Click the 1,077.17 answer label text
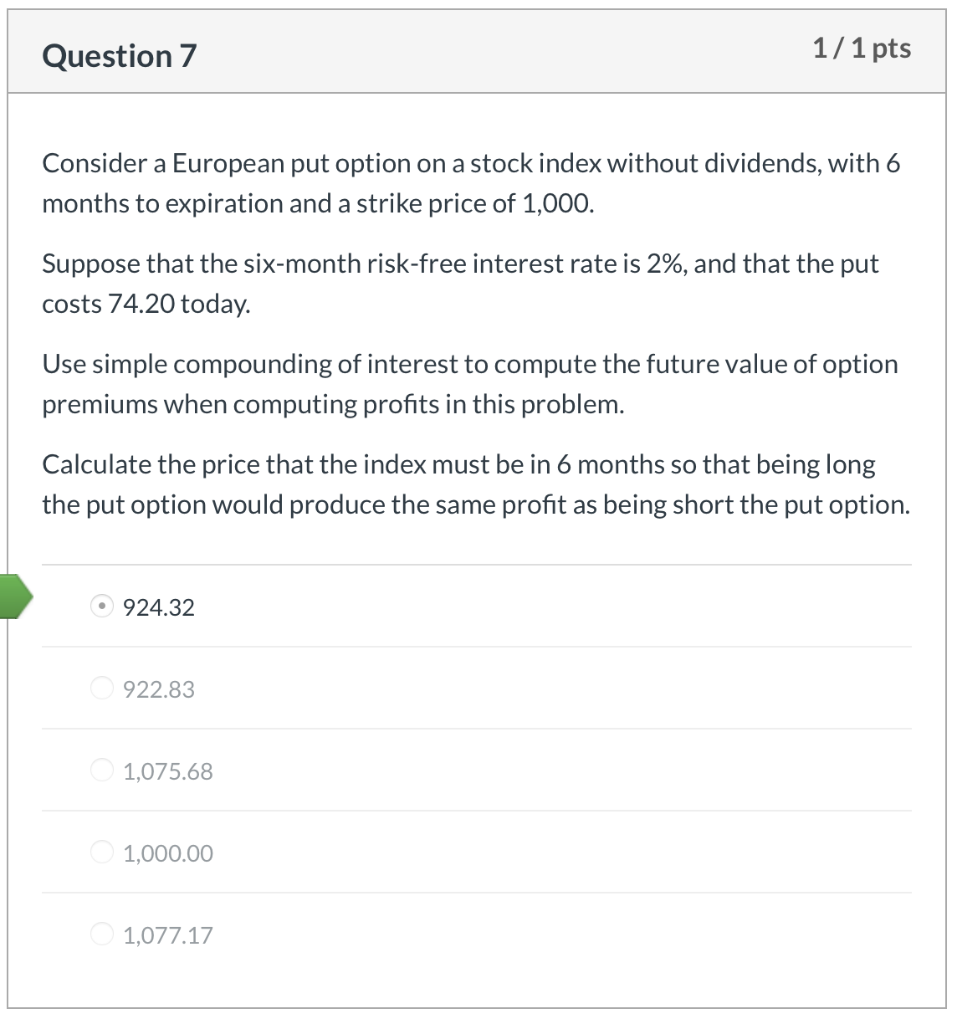This screenshot has width=957, height=1024. [168, 935]
